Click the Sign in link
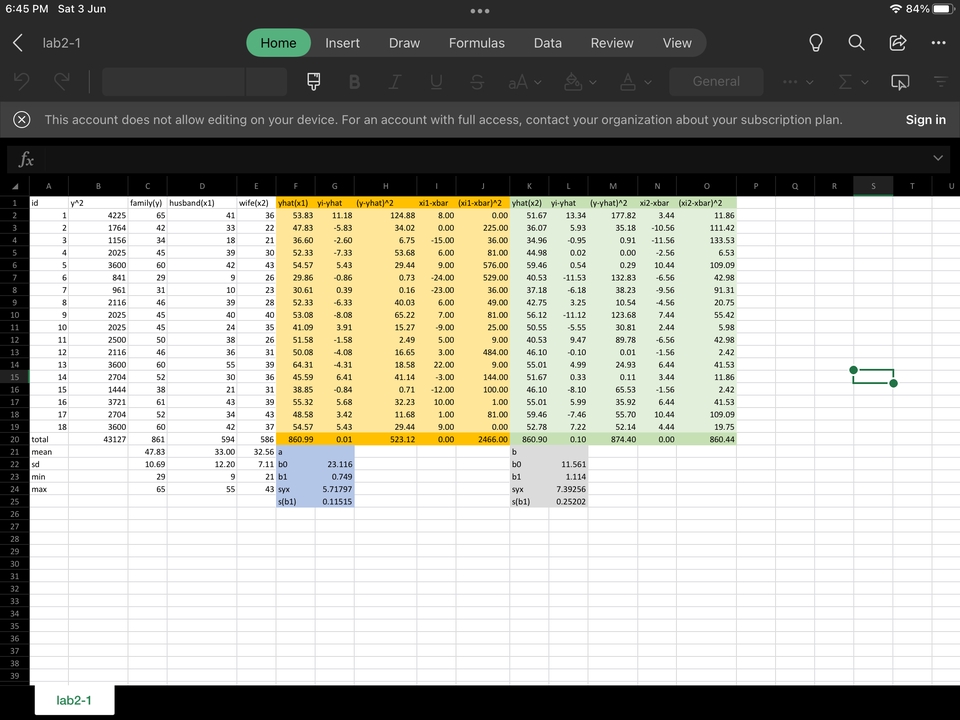This screenshot has width=960, height=720. pyautogui.click(x=925, y=119)
